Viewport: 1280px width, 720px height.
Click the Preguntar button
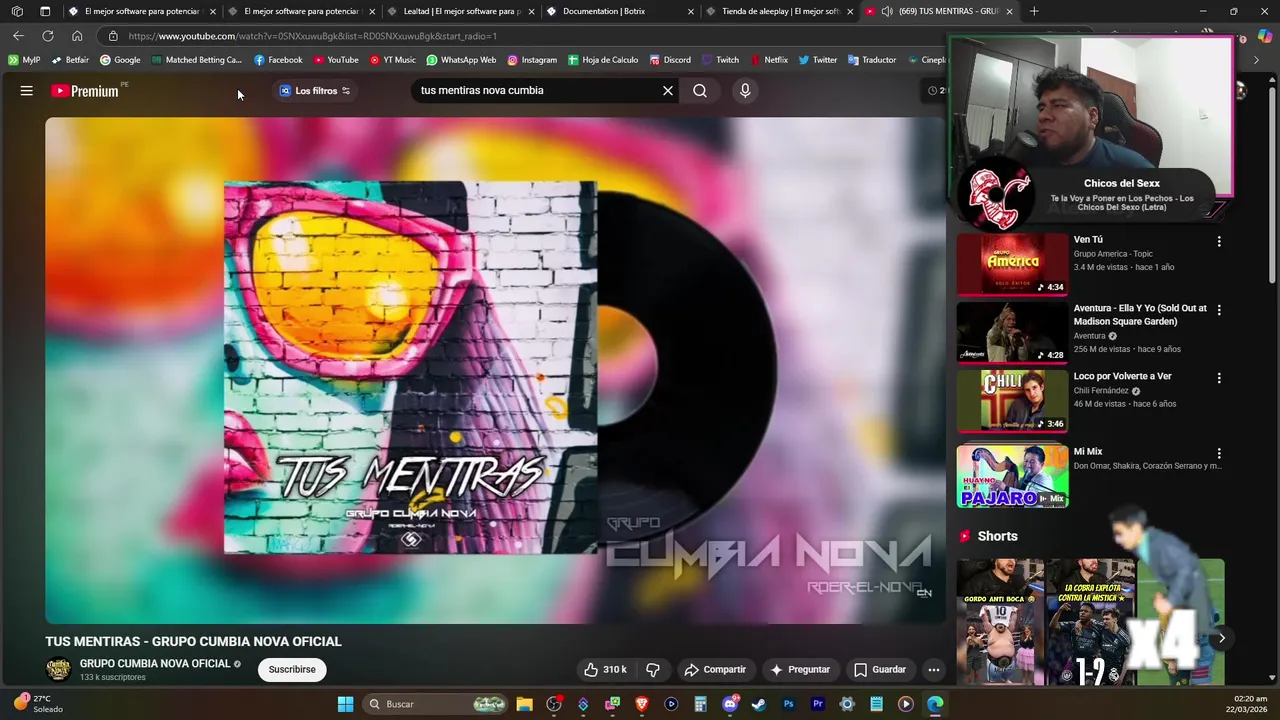pos(800,670)
